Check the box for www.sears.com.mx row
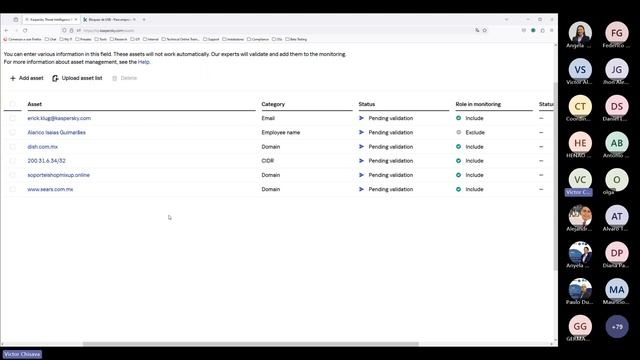Viewport: 640px width, 360px height. tap(12, 189)
